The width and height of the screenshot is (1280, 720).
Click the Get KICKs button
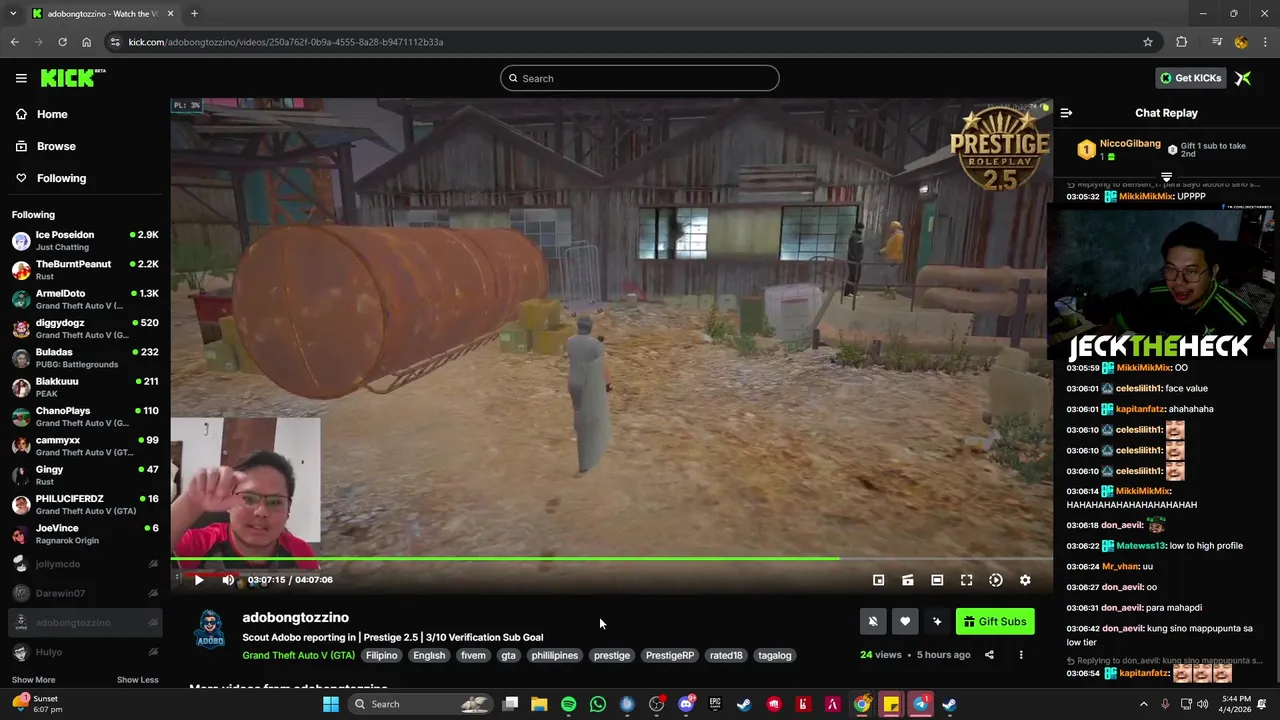click(1190, 78)
